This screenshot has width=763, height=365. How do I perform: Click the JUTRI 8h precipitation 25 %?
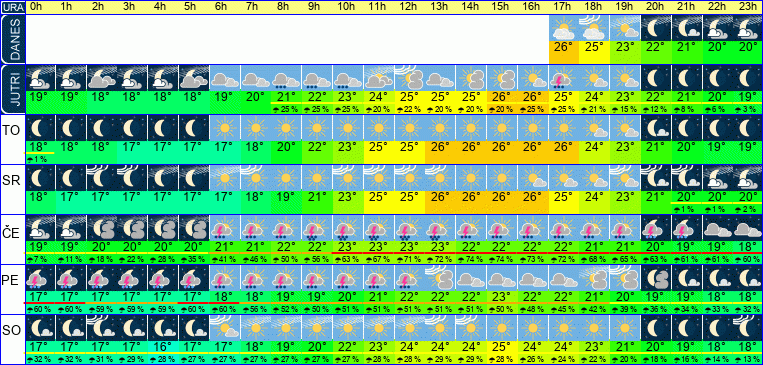pyautogui.click(x=286, y=110)
